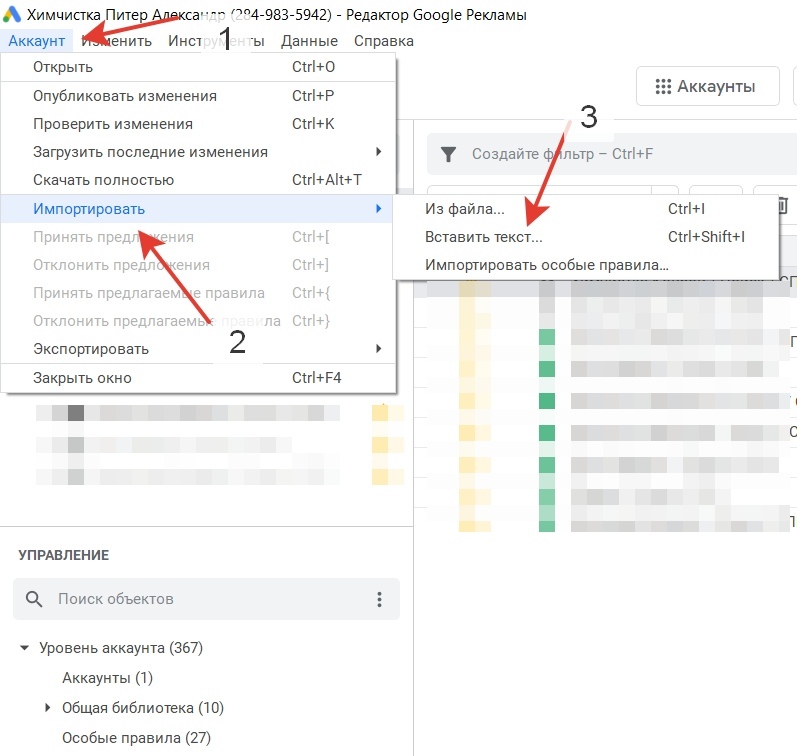The width and height of the screenshot is (797, 756).
Task: Choose Открыть from the account menu
Action: [x=198, y=67]
